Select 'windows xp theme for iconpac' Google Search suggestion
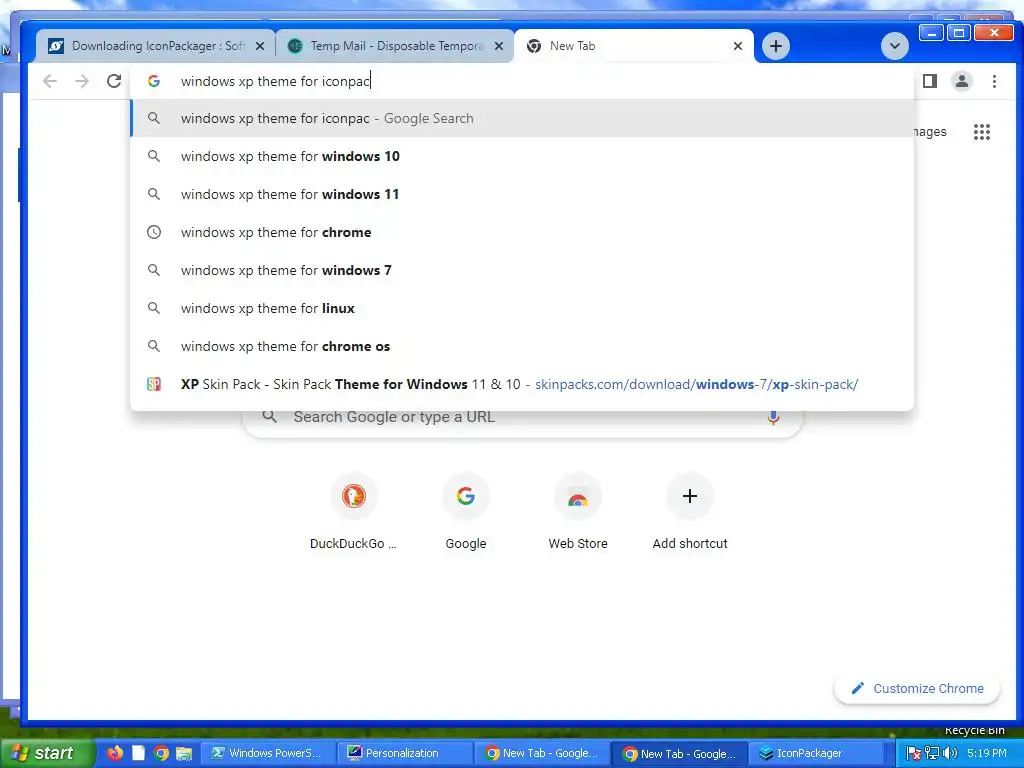 pos(522,118)
